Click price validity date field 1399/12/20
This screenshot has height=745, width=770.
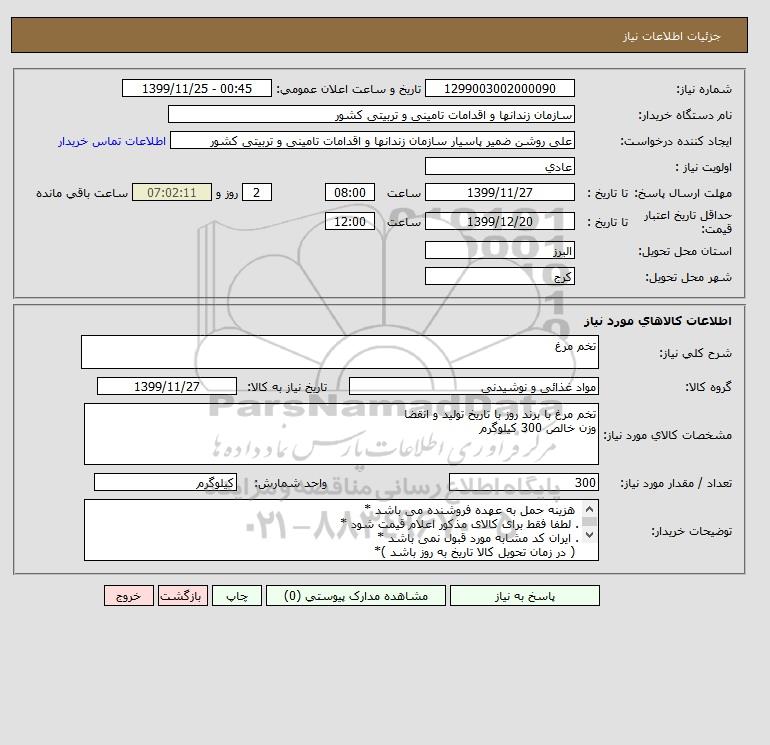499,221
